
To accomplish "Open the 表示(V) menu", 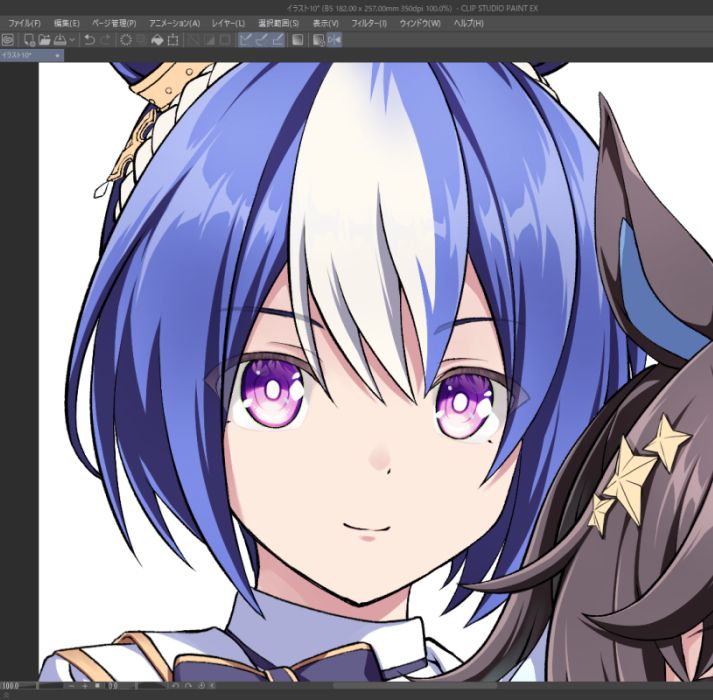I will click(x=326, y=23).
